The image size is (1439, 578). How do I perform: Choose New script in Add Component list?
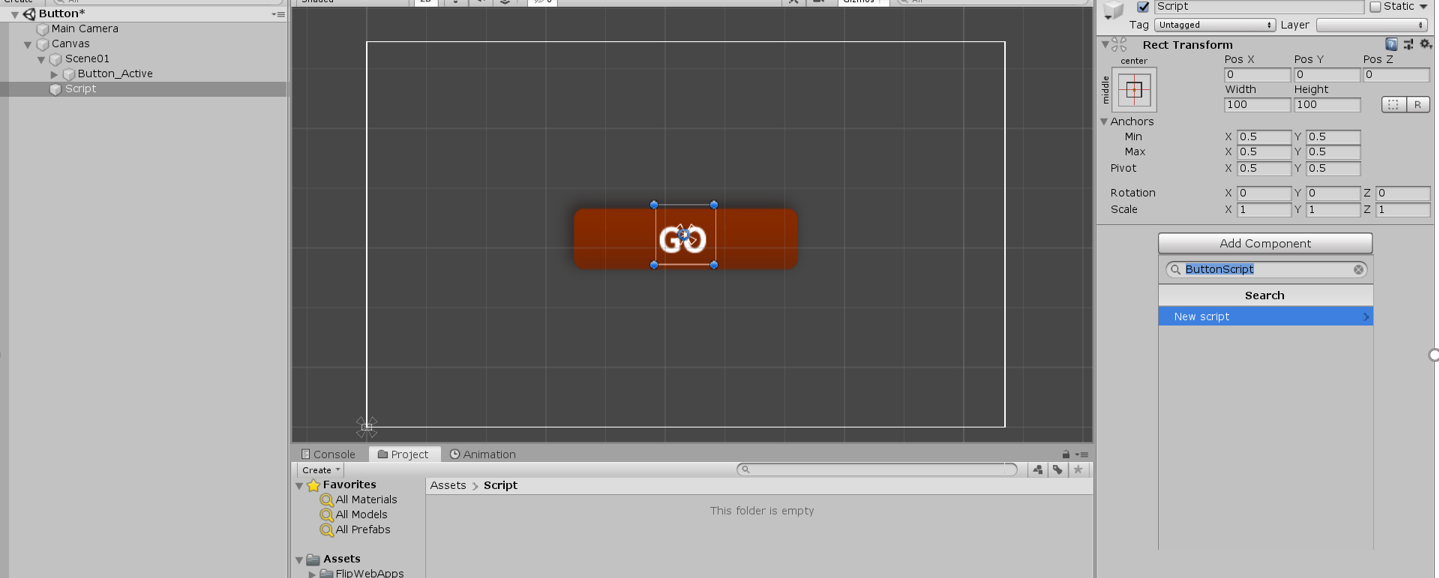pos(1265,317)
